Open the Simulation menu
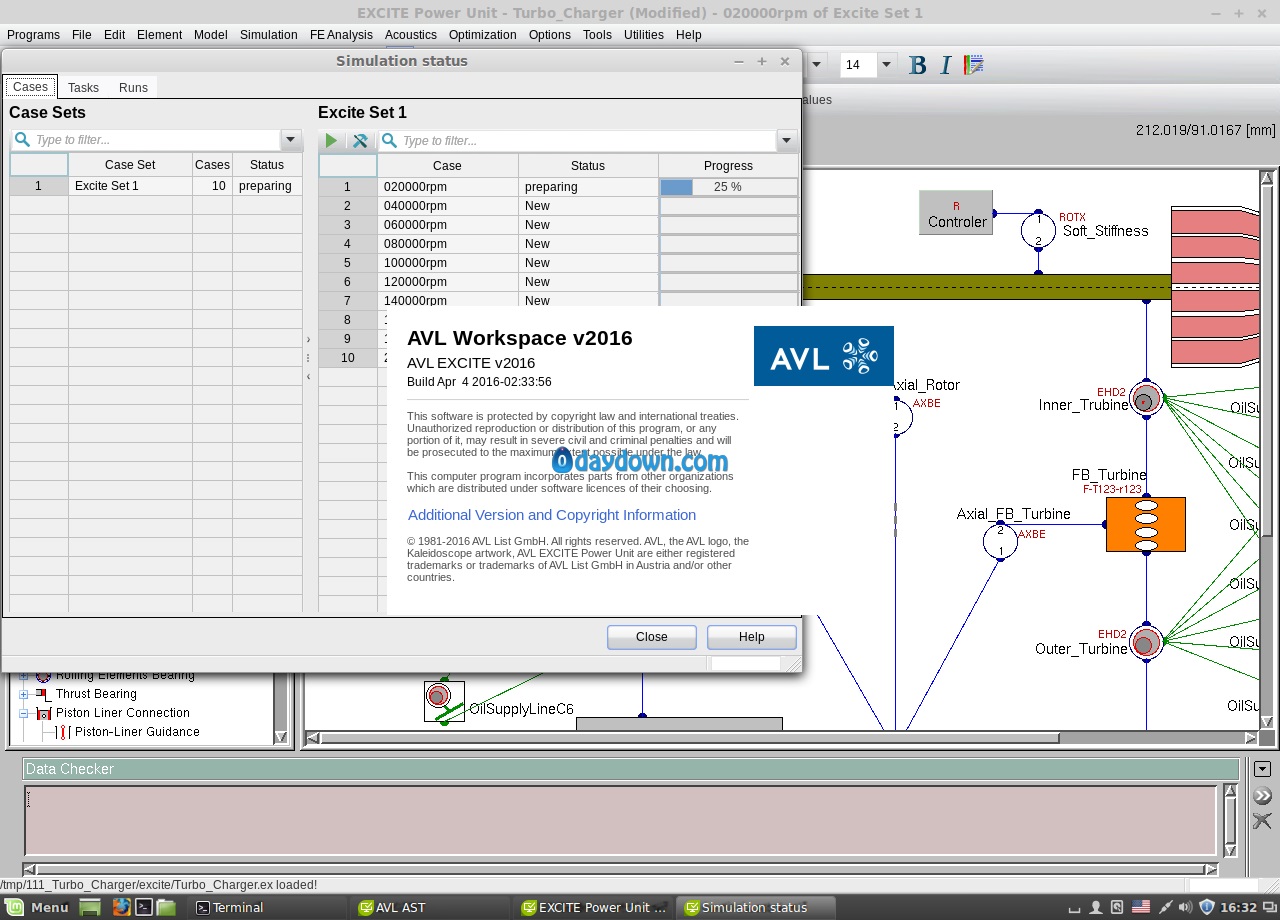Screen dimensions: 1280x920 pos(269,34)
